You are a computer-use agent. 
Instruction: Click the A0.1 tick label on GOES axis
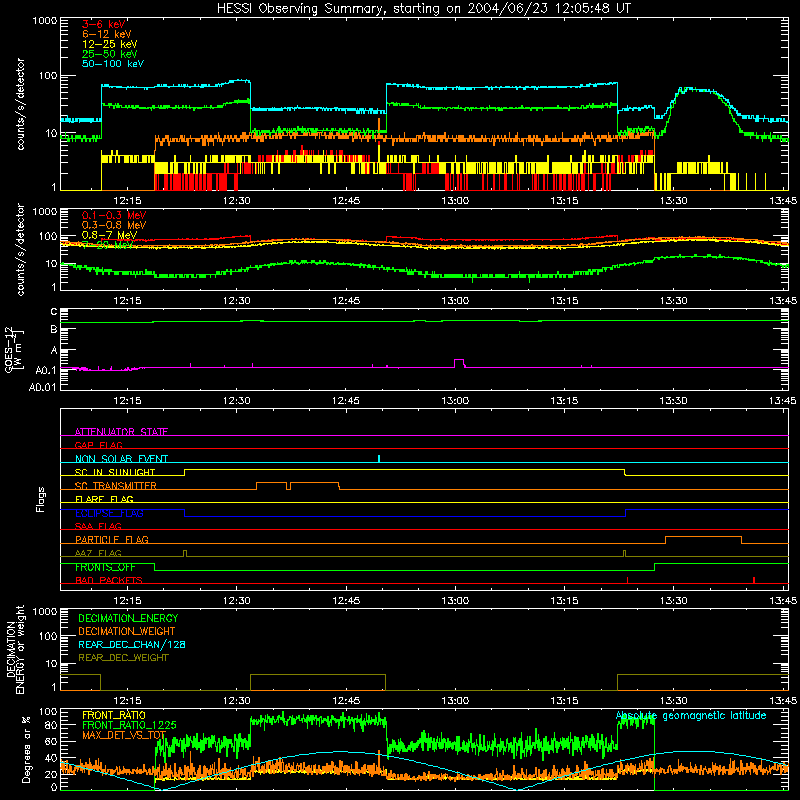click(x=46, y=370)
